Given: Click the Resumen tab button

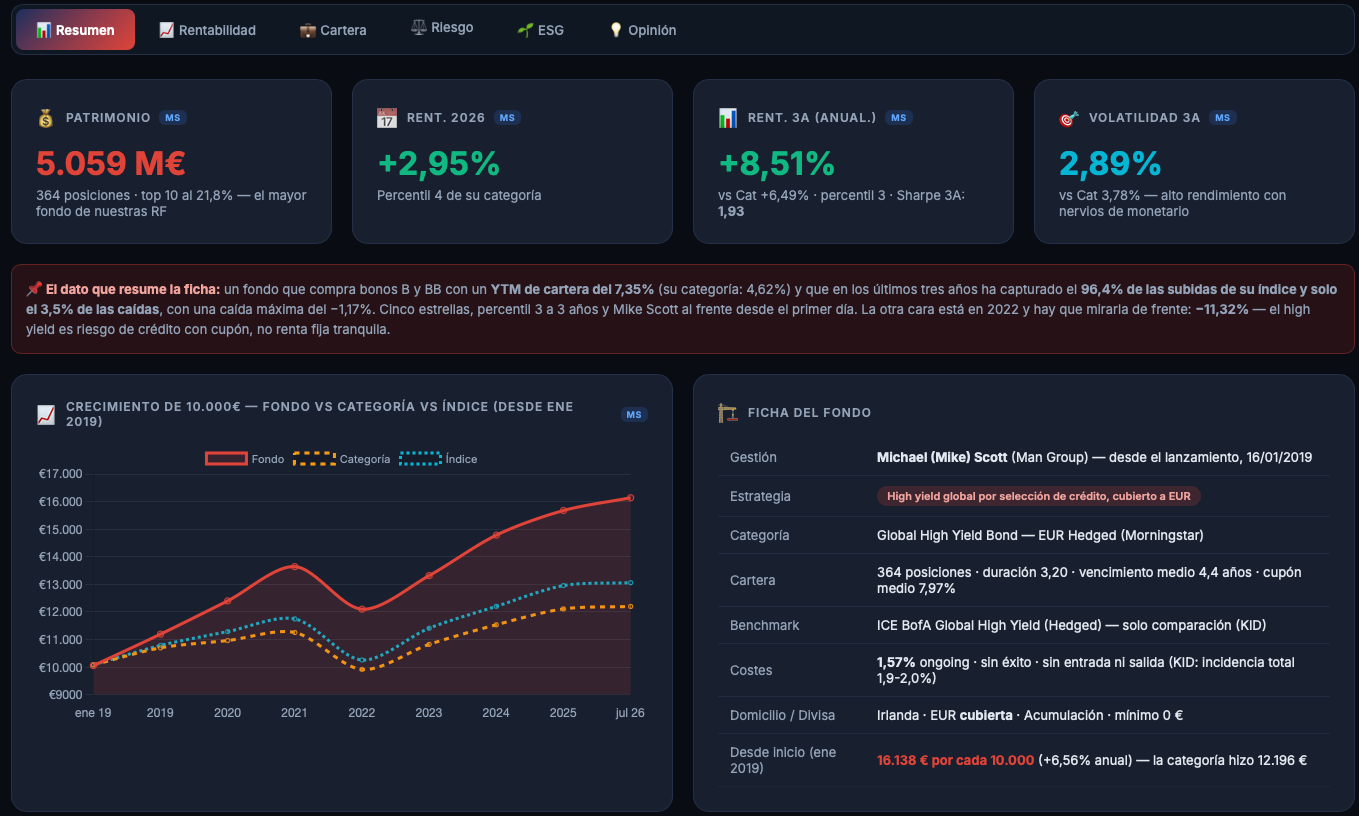Looking at the screenshot, I should point(76,30).
